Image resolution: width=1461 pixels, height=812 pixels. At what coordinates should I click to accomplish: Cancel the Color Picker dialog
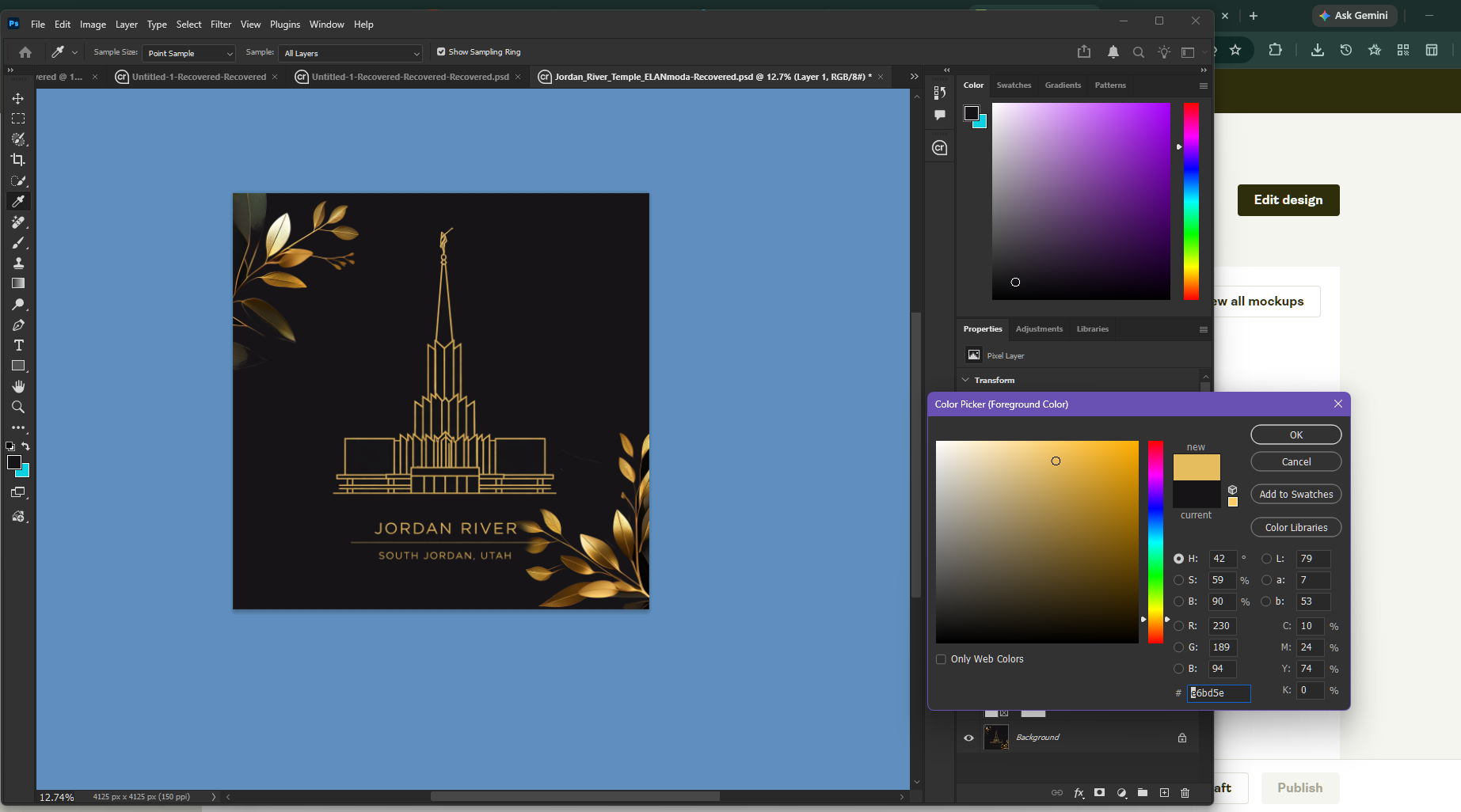(x=1296, y=462)
